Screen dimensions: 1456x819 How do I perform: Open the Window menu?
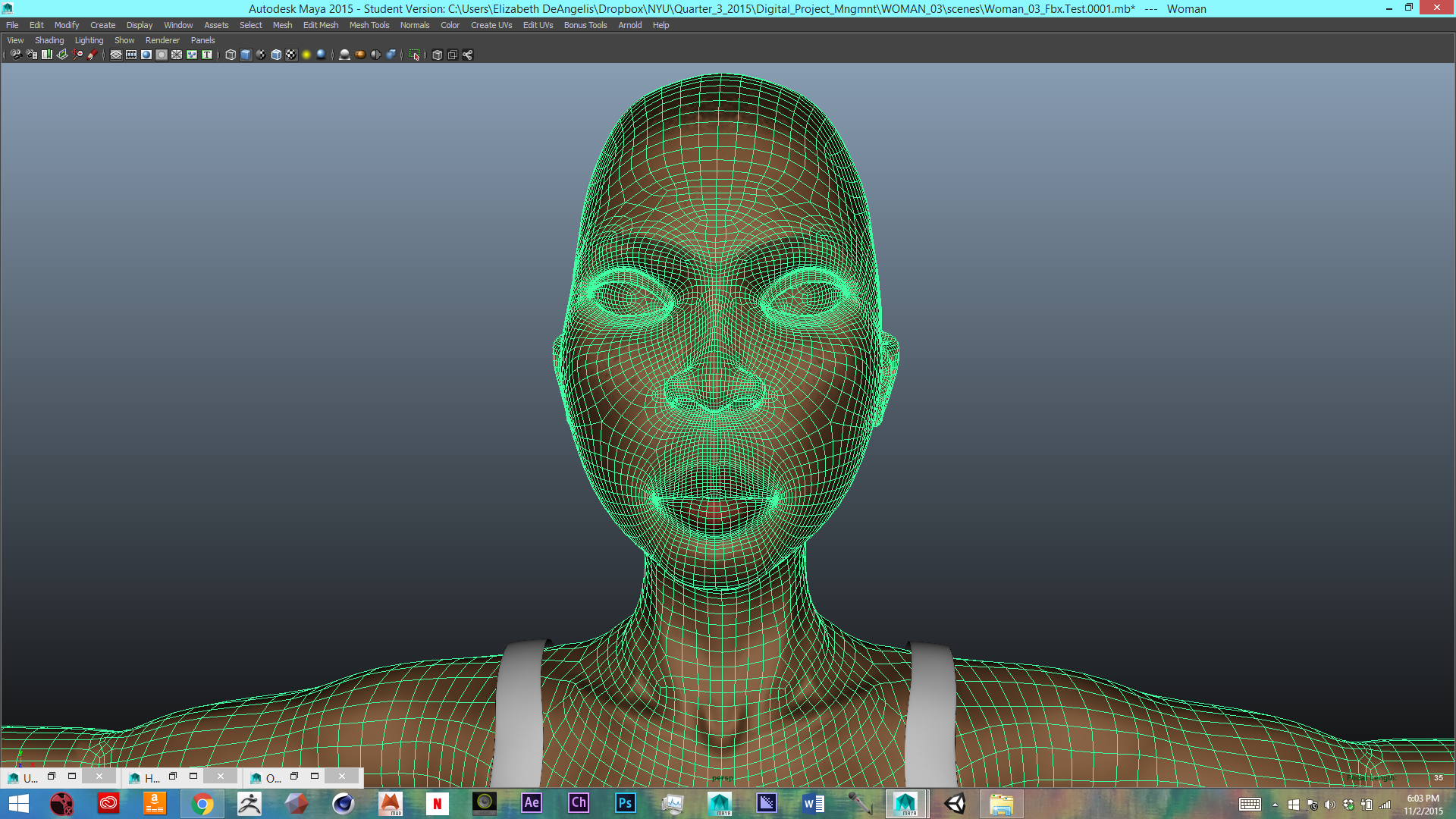click(178, 25)
